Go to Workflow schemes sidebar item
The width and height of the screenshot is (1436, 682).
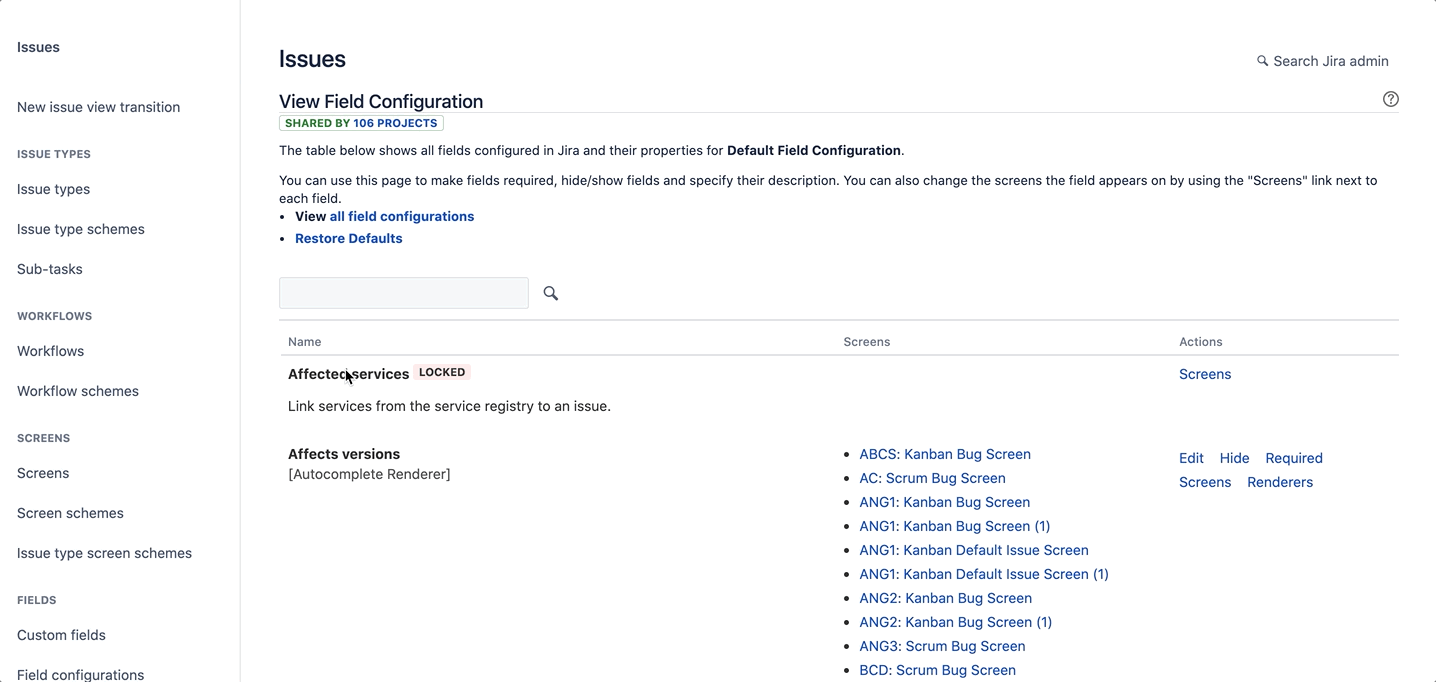pyautogui.click(x=78, y=391)
